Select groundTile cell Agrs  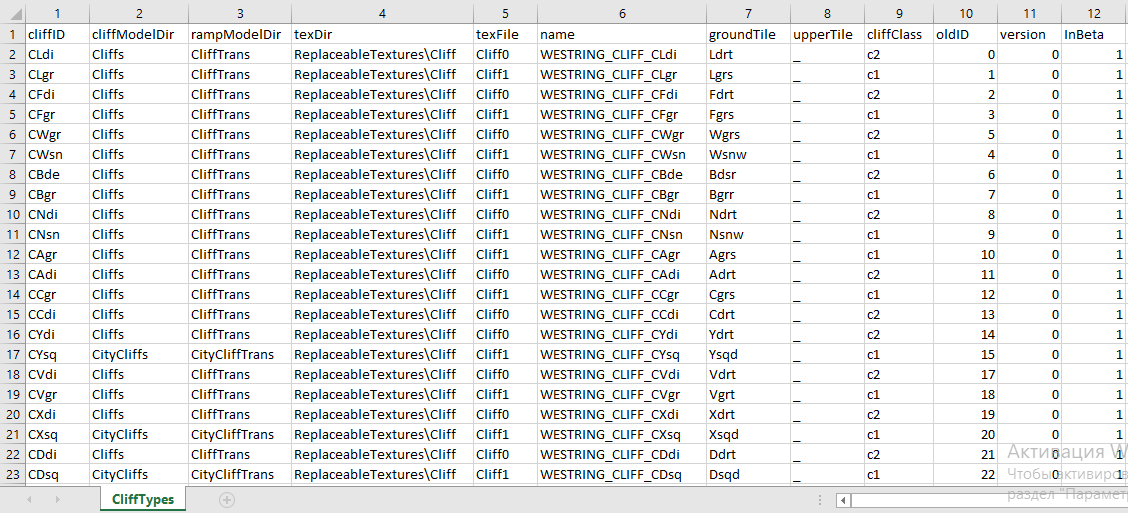pyautogui.click(x=748, y=254)
